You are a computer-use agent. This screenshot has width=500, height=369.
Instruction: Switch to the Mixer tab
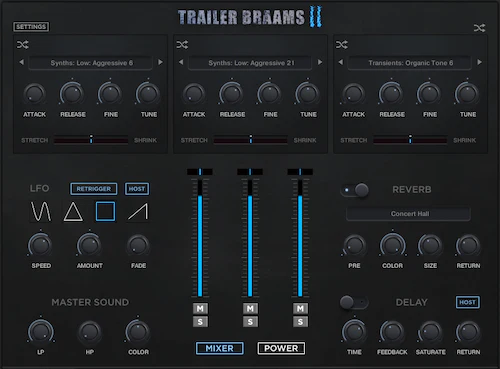click(220, 348)
